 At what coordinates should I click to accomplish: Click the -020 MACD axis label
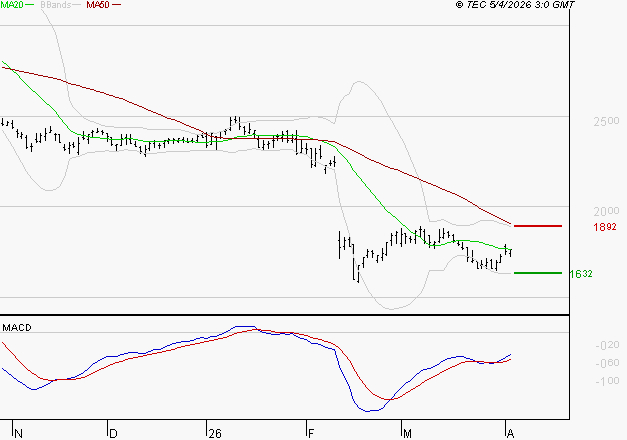(x=607, y=345)
